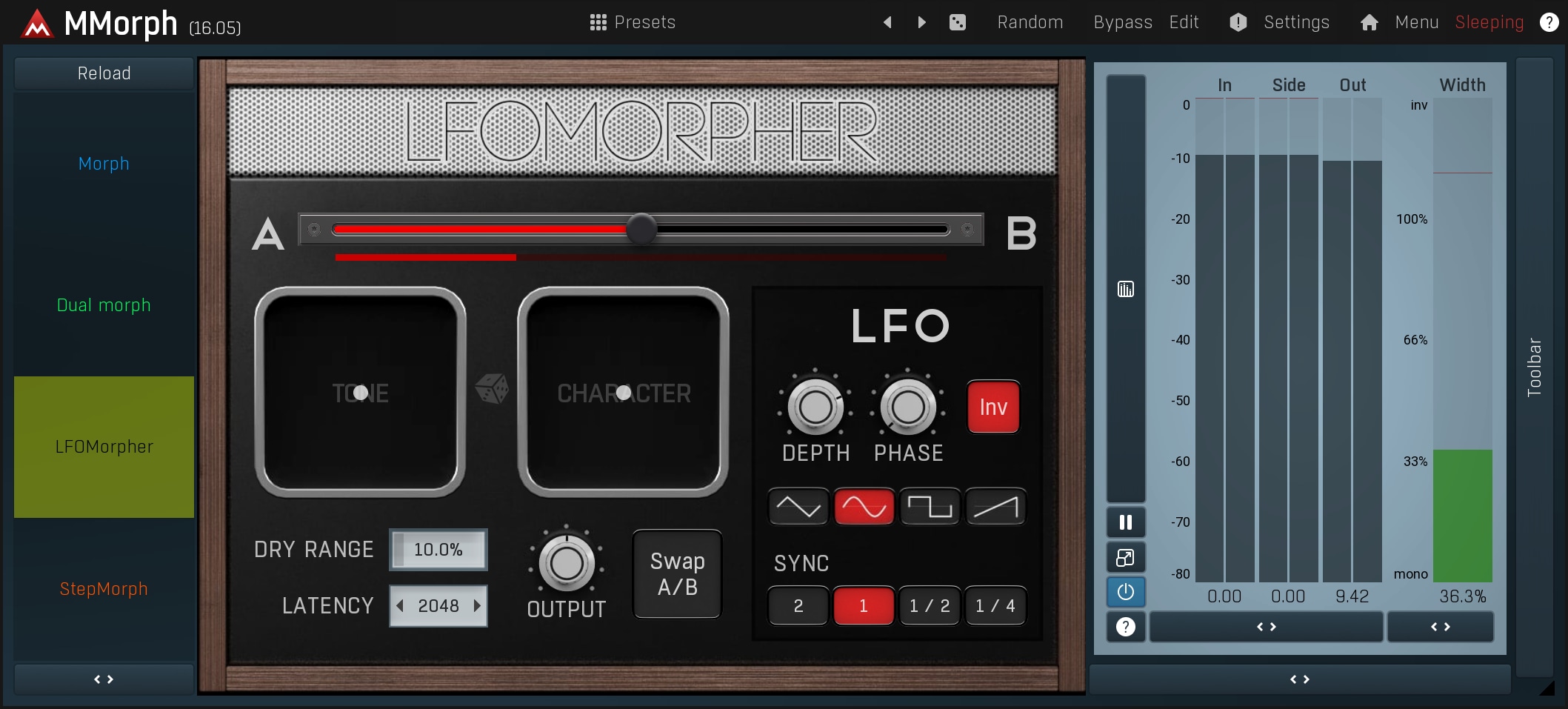Pop out the meters window icon
The image size is (1568, 709).
pyautogui.click(x=1126, y=557)
